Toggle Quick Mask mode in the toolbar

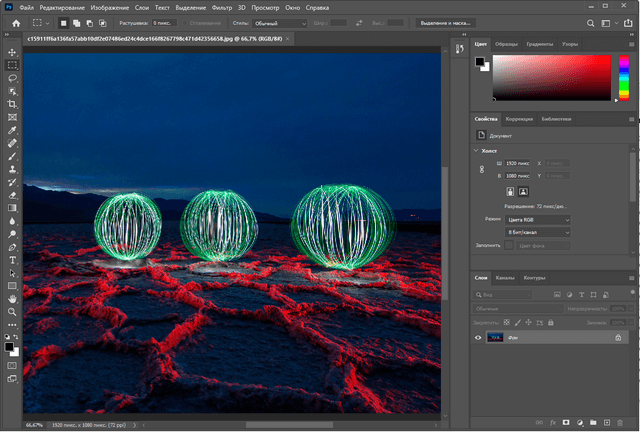[x=12, y=366]
